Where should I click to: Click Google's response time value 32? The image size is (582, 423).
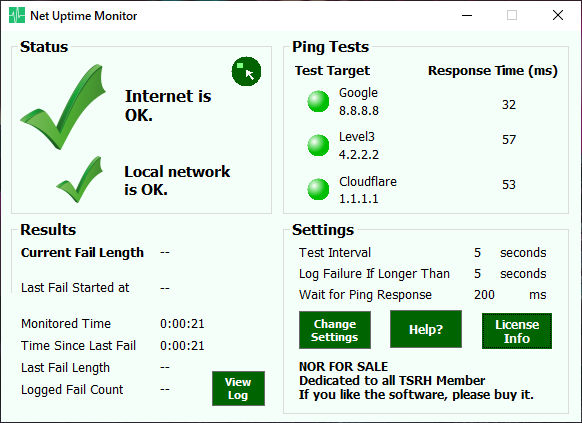509,105
